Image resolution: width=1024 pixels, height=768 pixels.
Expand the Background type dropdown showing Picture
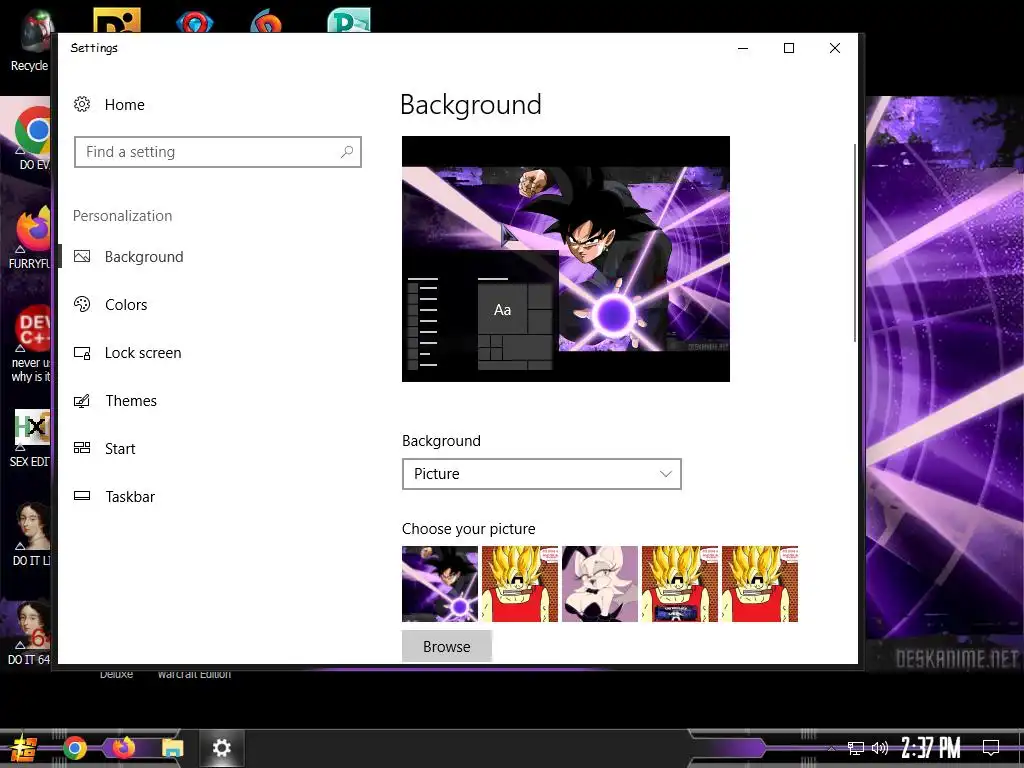[x=541, y=474]
